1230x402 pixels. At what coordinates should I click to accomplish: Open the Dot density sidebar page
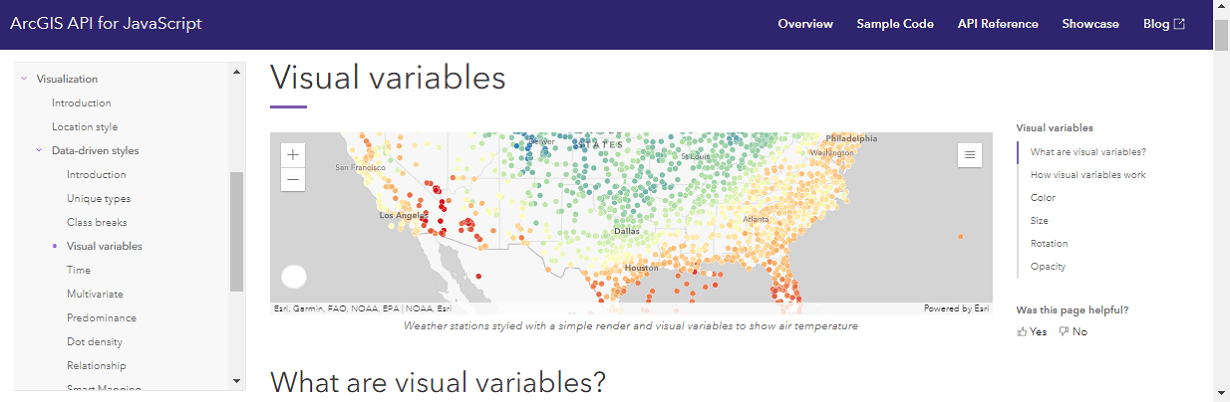pyautogui.click(x=94, y=342)
